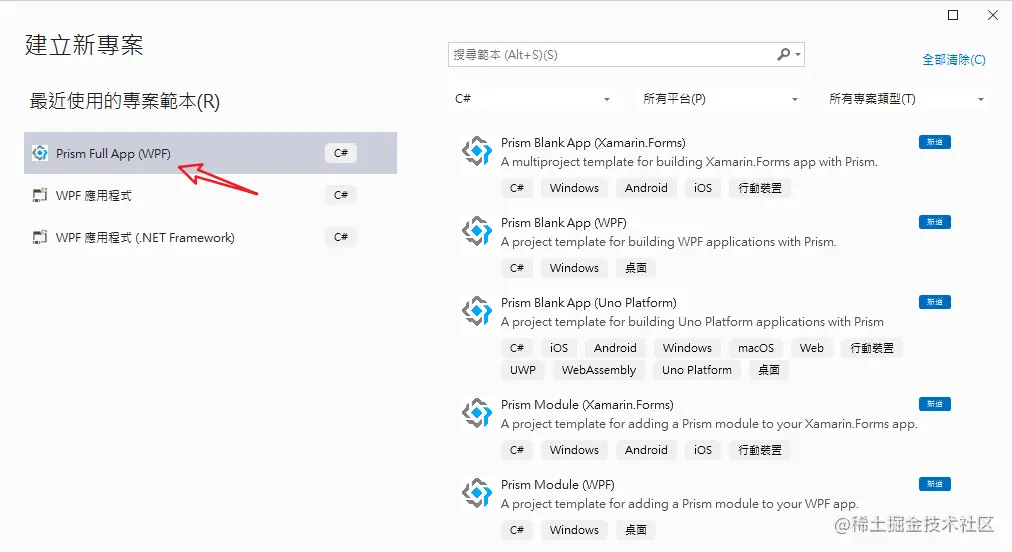Click C# badge on WPF 應用程式 (.NET Framework) row
This screenshot has height=552, width=1012.
click(x=341, y=237)
